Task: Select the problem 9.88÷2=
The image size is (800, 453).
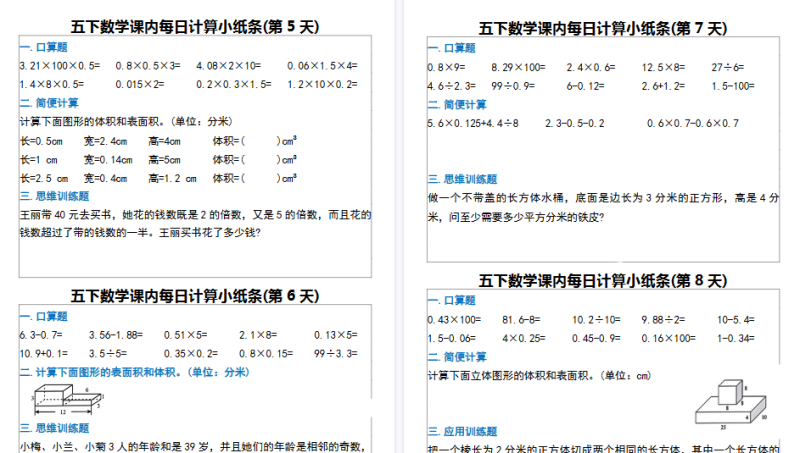Action: click(663, 320)
